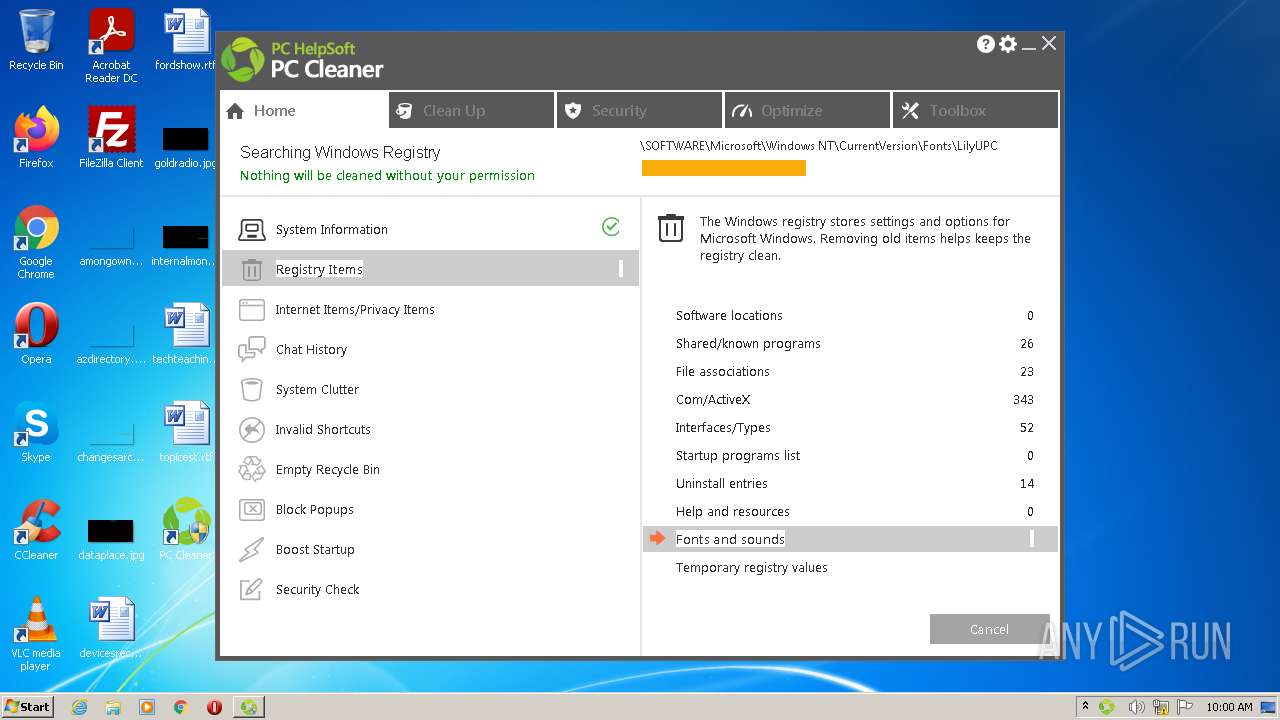
Task: Click the 10:00 AM taskbar clock
Action: click(1229, 707)
